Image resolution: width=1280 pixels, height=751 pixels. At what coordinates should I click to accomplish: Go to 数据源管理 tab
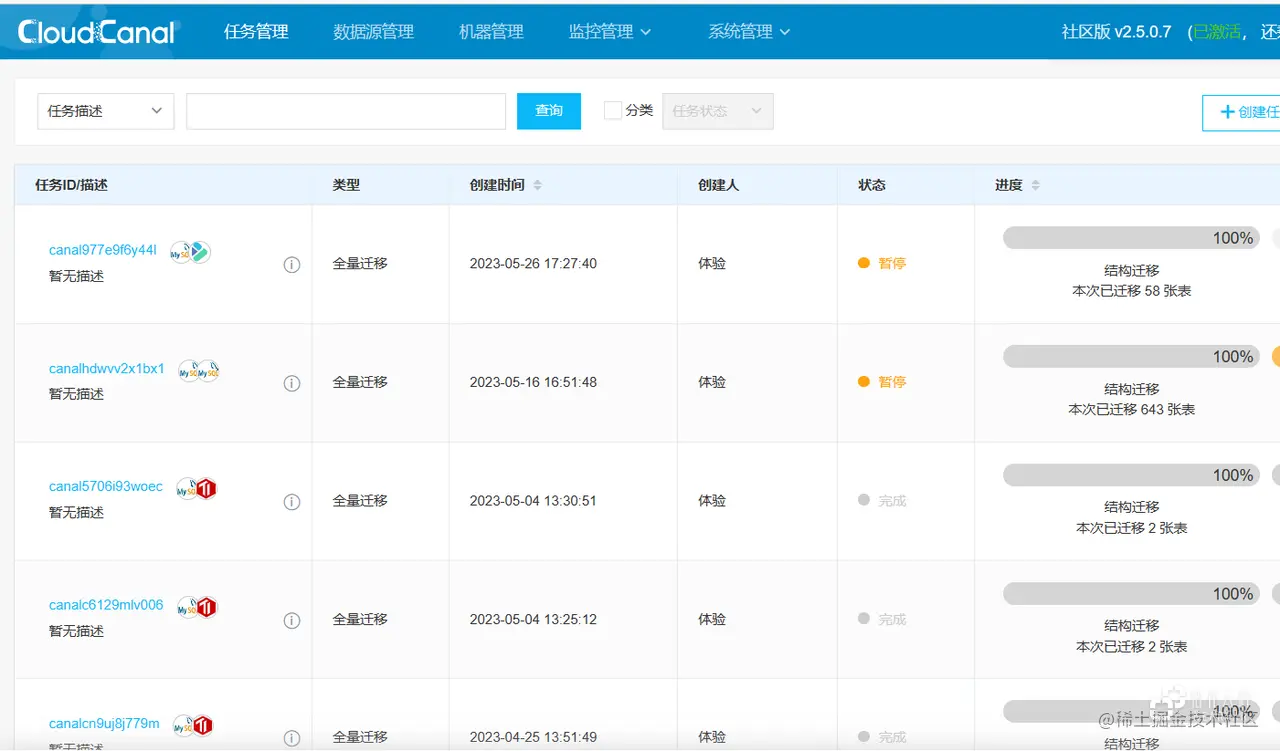pos(373,32)
